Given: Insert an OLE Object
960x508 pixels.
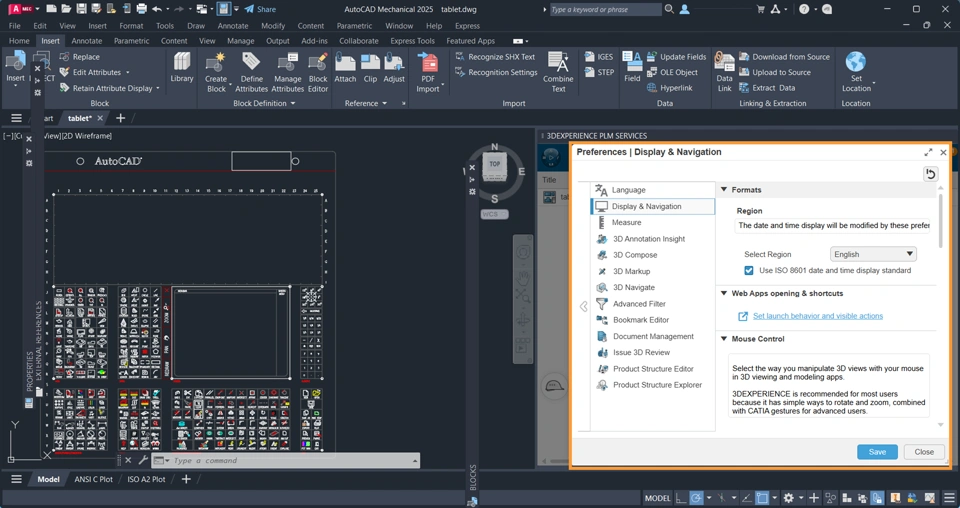Looking at the screenshot, I should click(672, 72).
